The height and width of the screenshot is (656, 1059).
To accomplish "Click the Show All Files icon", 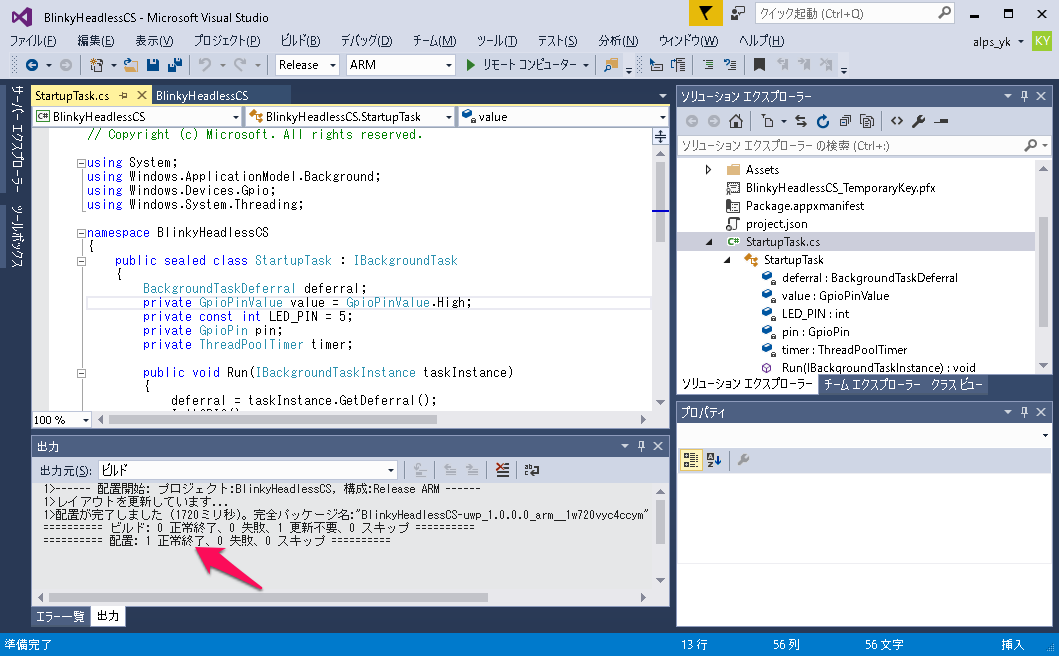I will pyautogui.click(x=867, y=121).
